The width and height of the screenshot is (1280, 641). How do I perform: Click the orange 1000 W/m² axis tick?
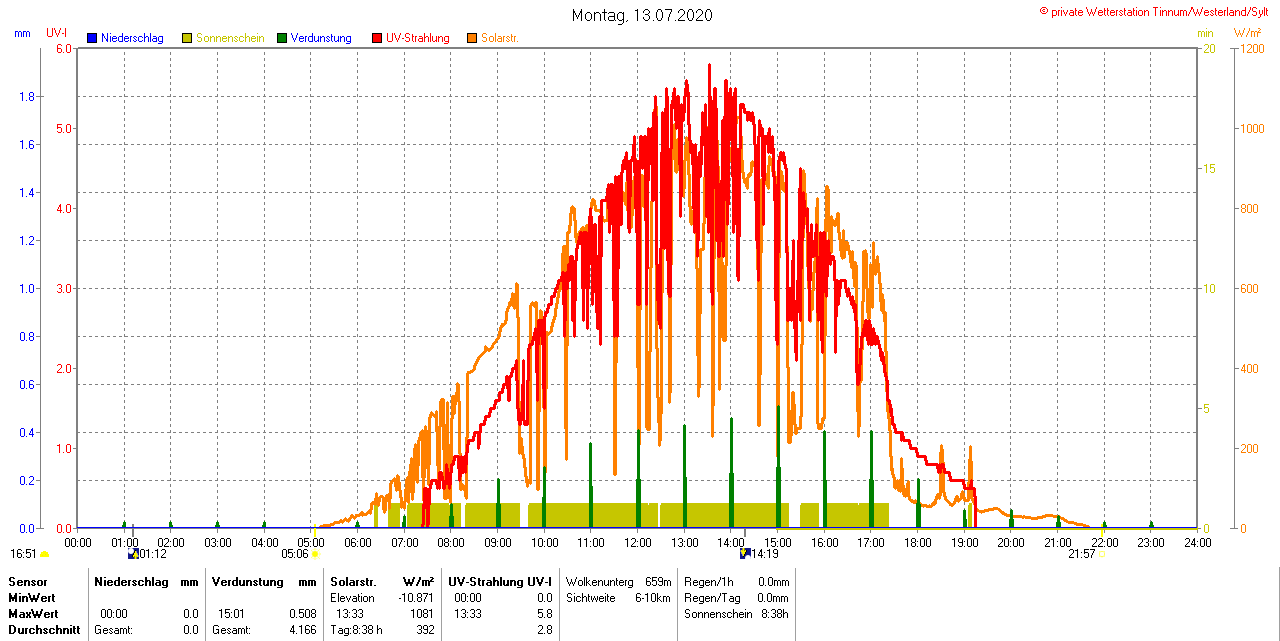point(1251,129)
